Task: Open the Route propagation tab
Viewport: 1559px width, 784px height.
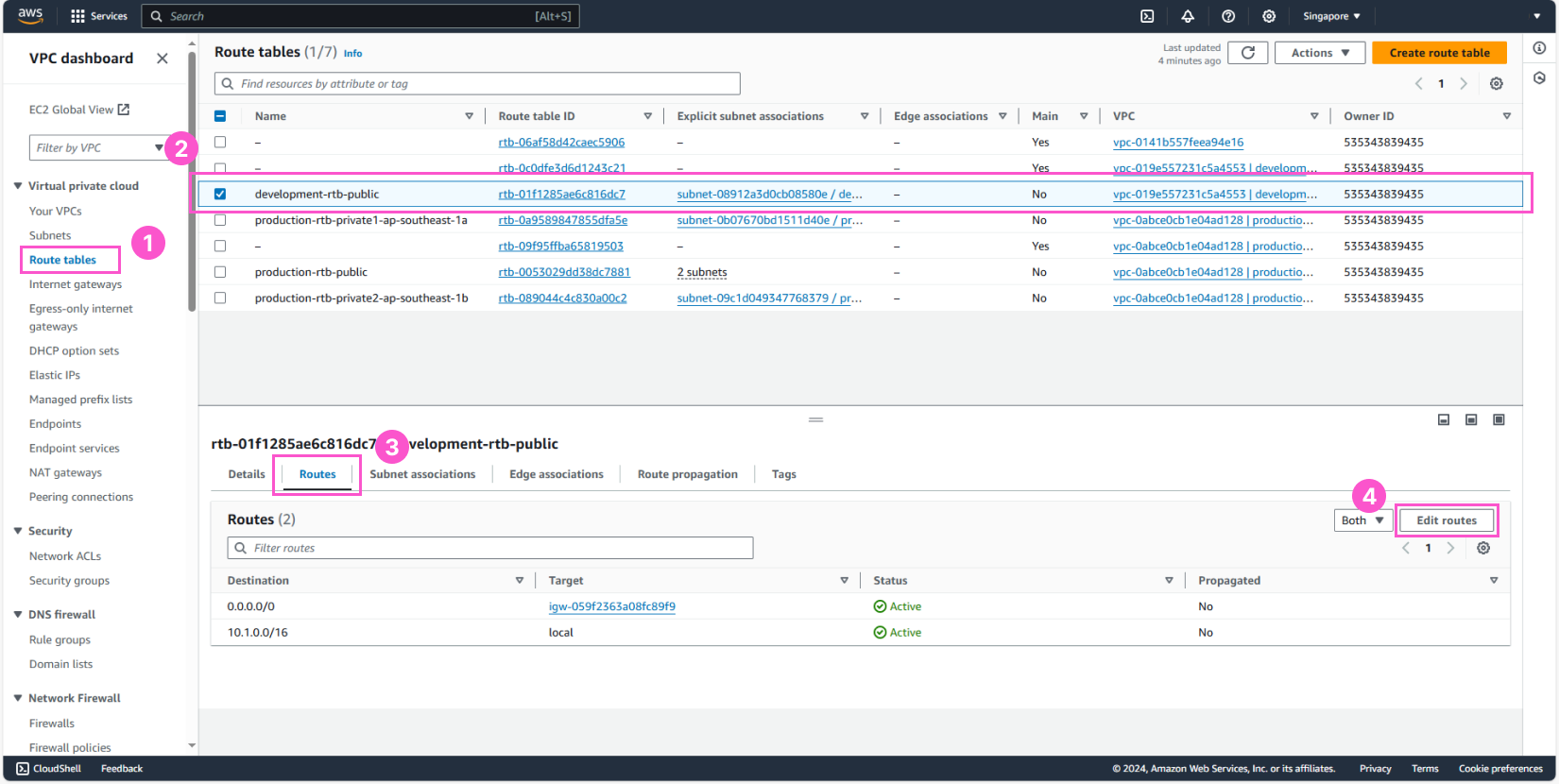Action: [688, 474]
